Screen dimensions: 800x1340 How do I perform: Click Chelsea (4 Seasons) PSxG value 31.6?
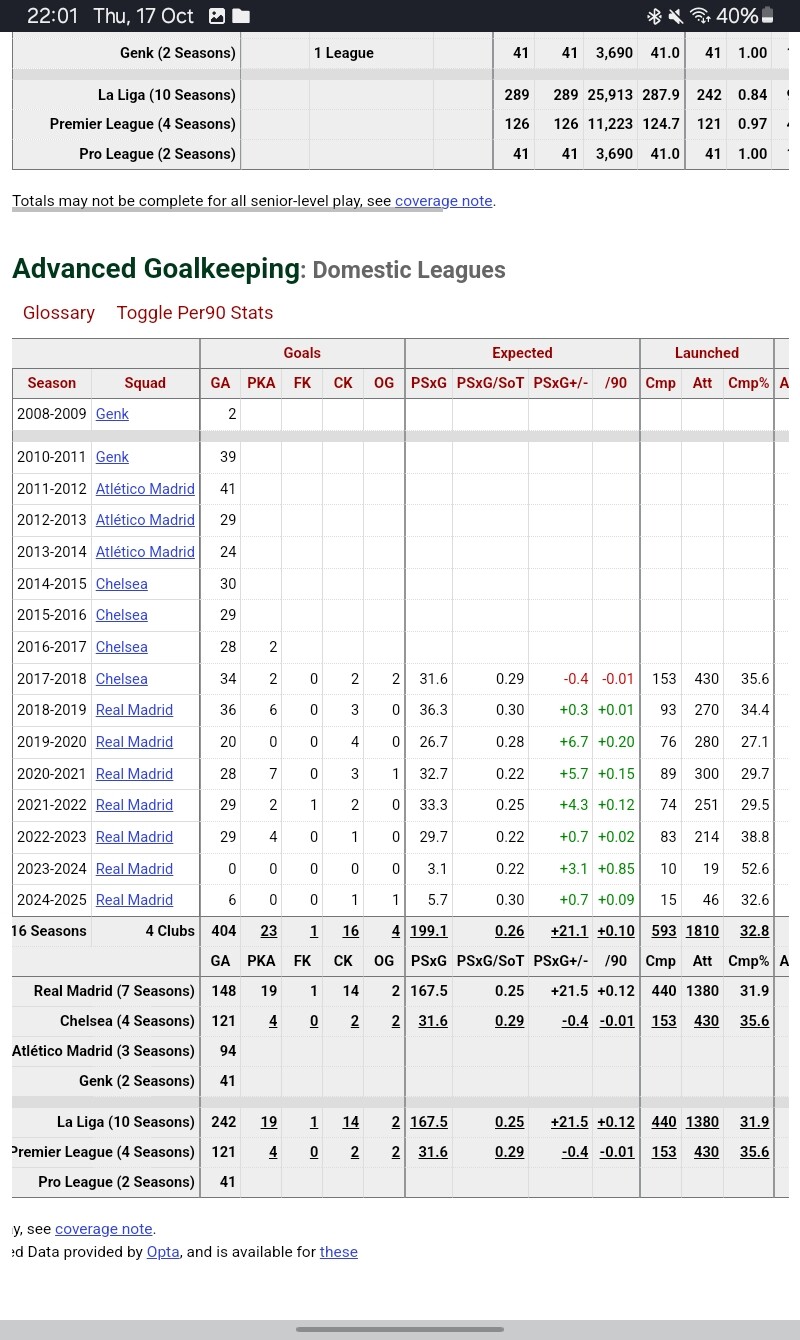[x=433, y=1021]
